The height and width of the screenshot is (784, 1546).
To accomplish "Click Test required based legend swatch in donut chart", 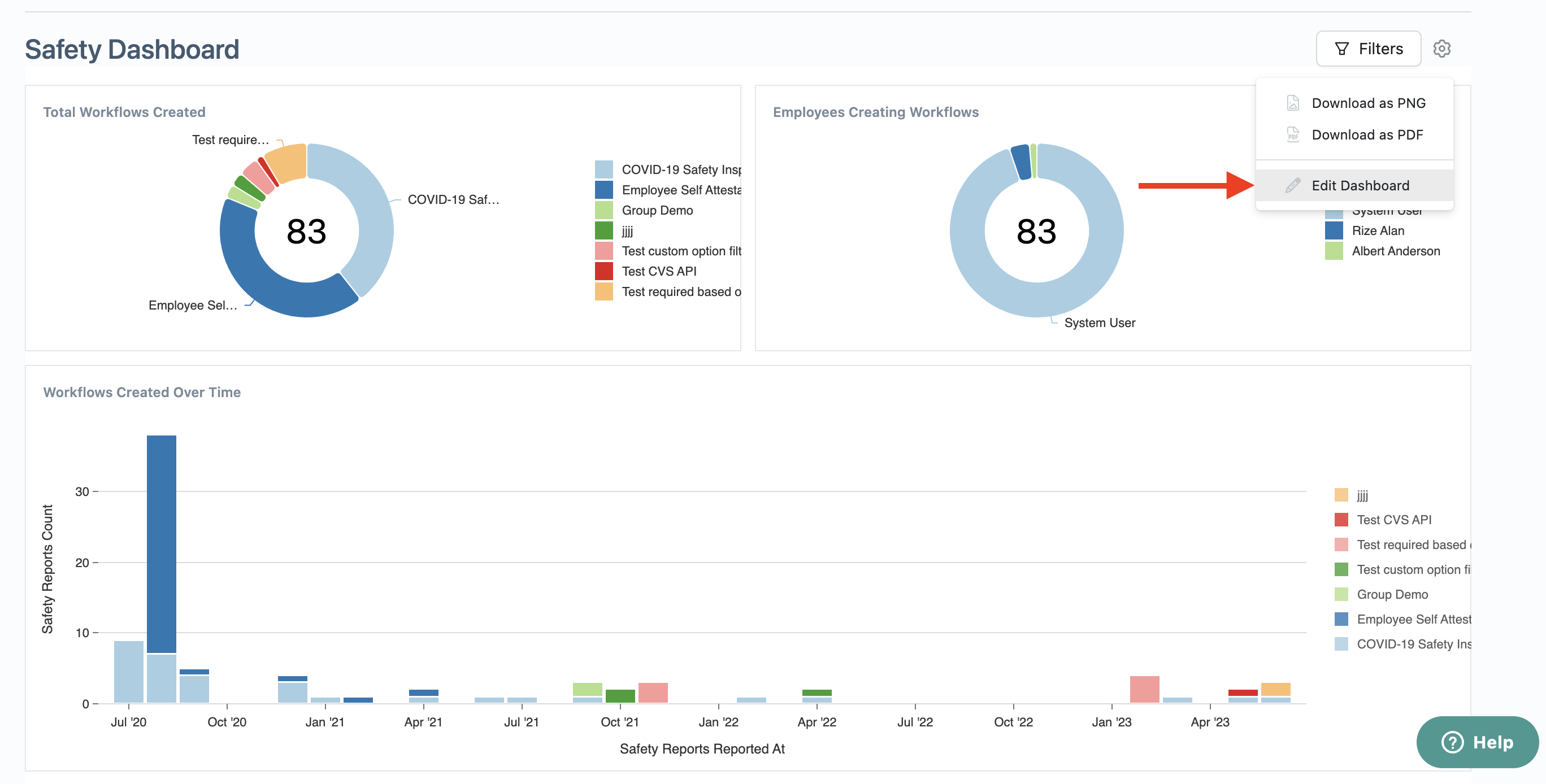I will point(603,292).
